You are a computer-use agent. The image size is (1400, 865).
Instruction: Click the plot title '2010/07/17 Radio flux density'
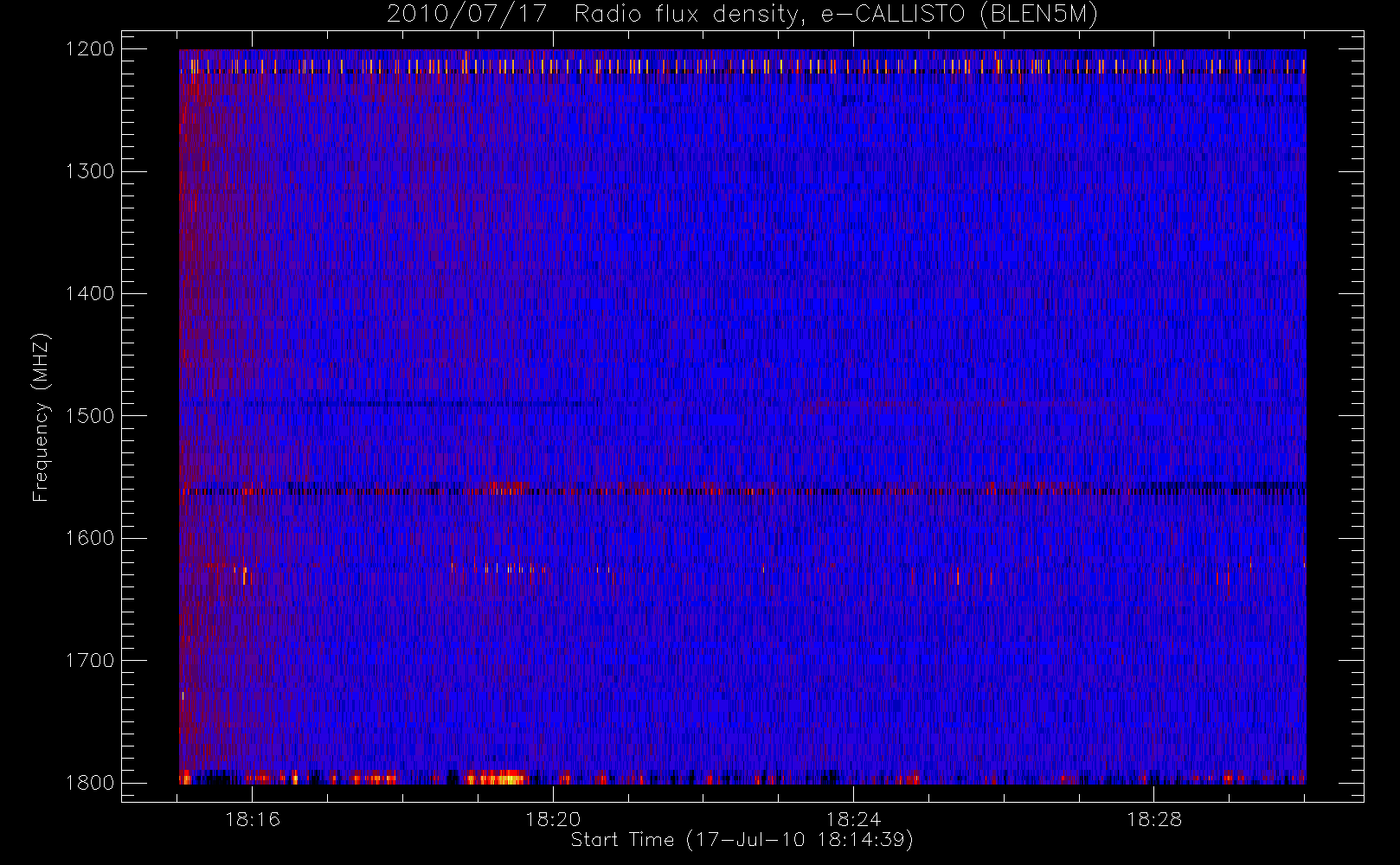coord(742,15)
